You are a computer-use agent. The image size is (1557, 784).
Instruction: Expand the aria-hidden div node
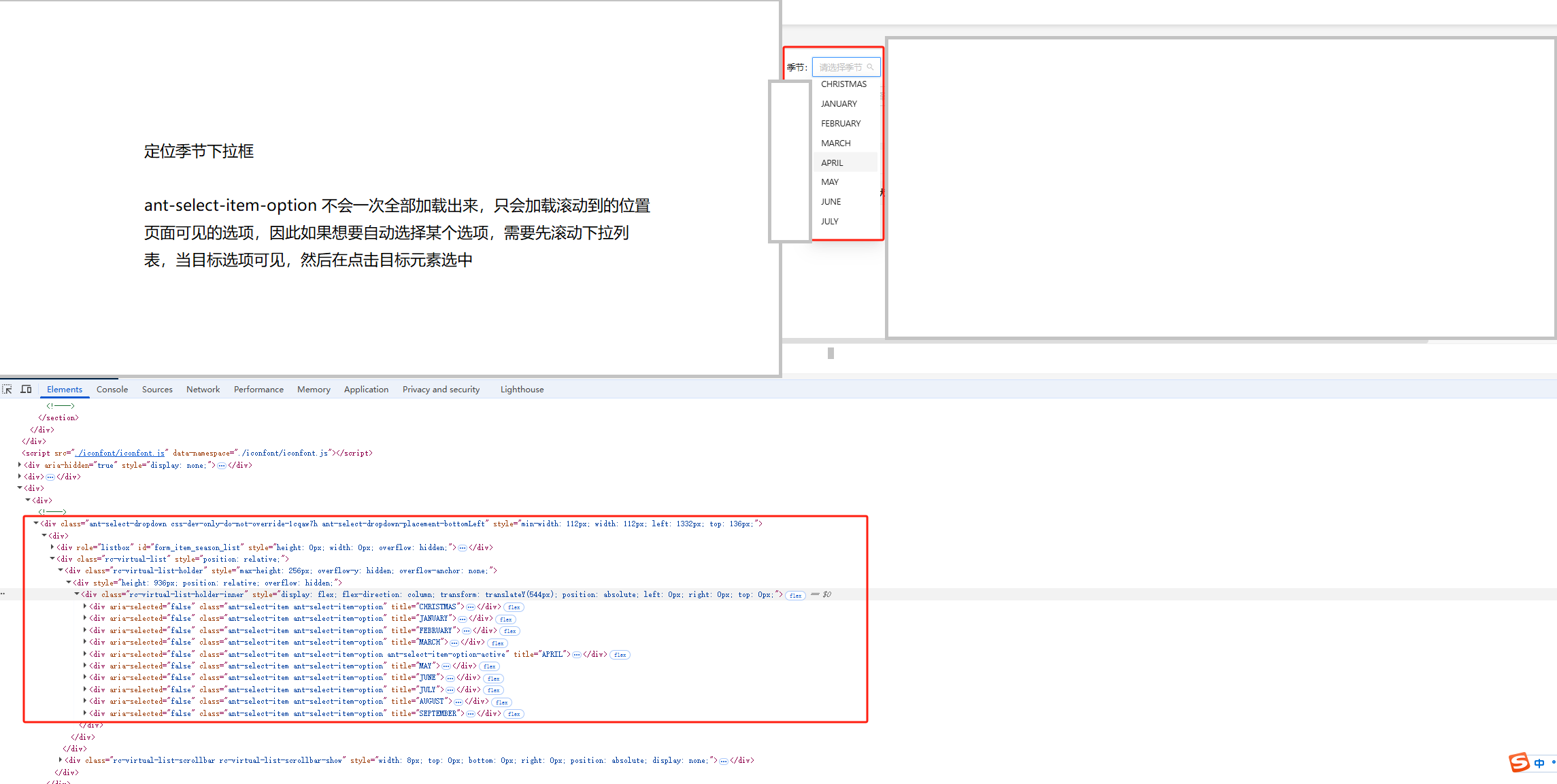click(20, 464)
